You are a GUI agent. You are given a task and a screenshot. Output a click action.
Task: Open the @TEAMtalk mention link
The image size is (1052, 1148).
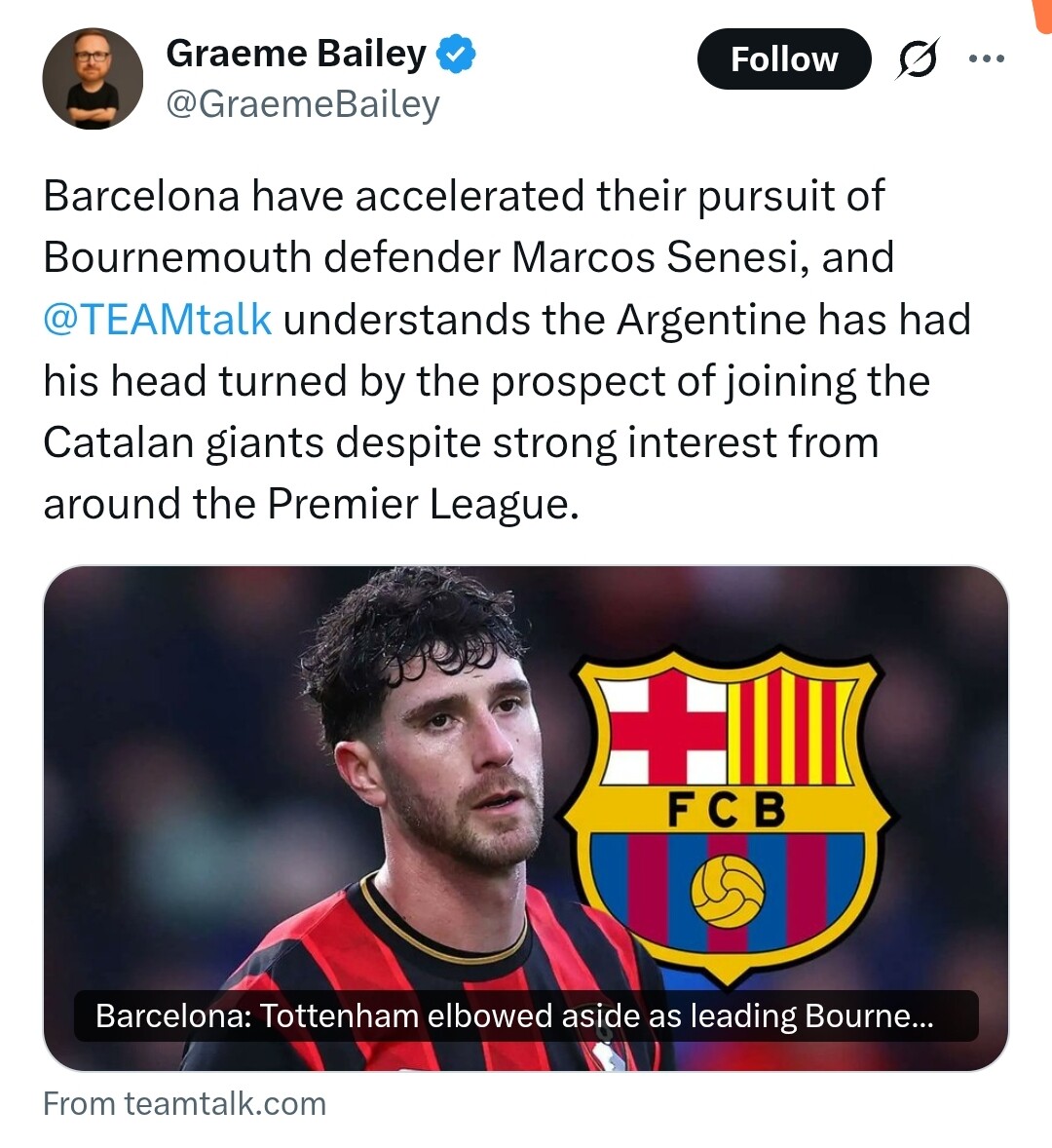click(158, 320)
